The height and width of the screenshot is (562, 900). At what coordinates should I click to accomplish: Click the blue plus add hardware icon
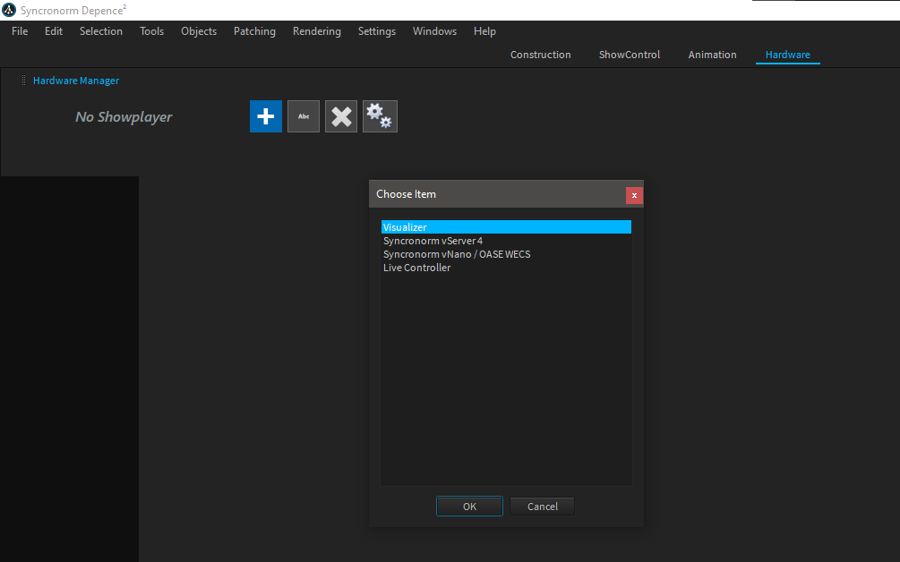coord(266,116)
